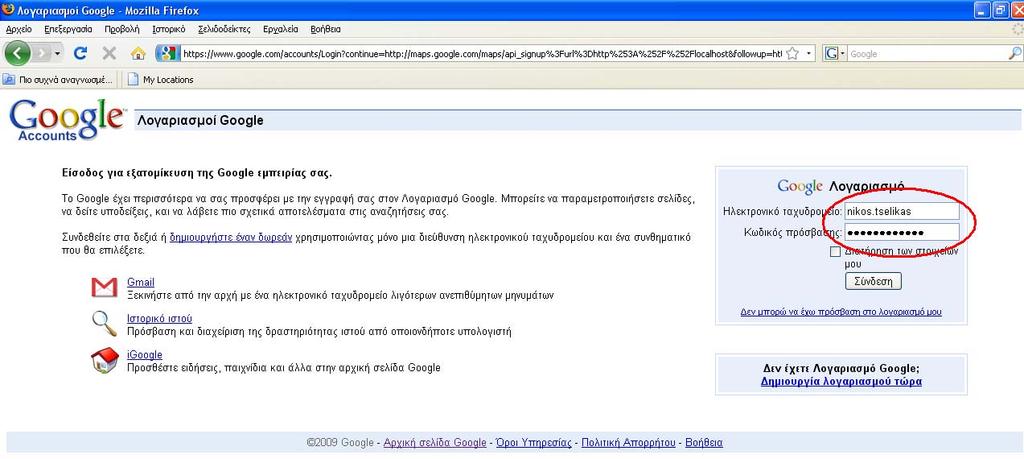
Task: Open the address bar history dropdown
Action: click(x=808, y=54)
